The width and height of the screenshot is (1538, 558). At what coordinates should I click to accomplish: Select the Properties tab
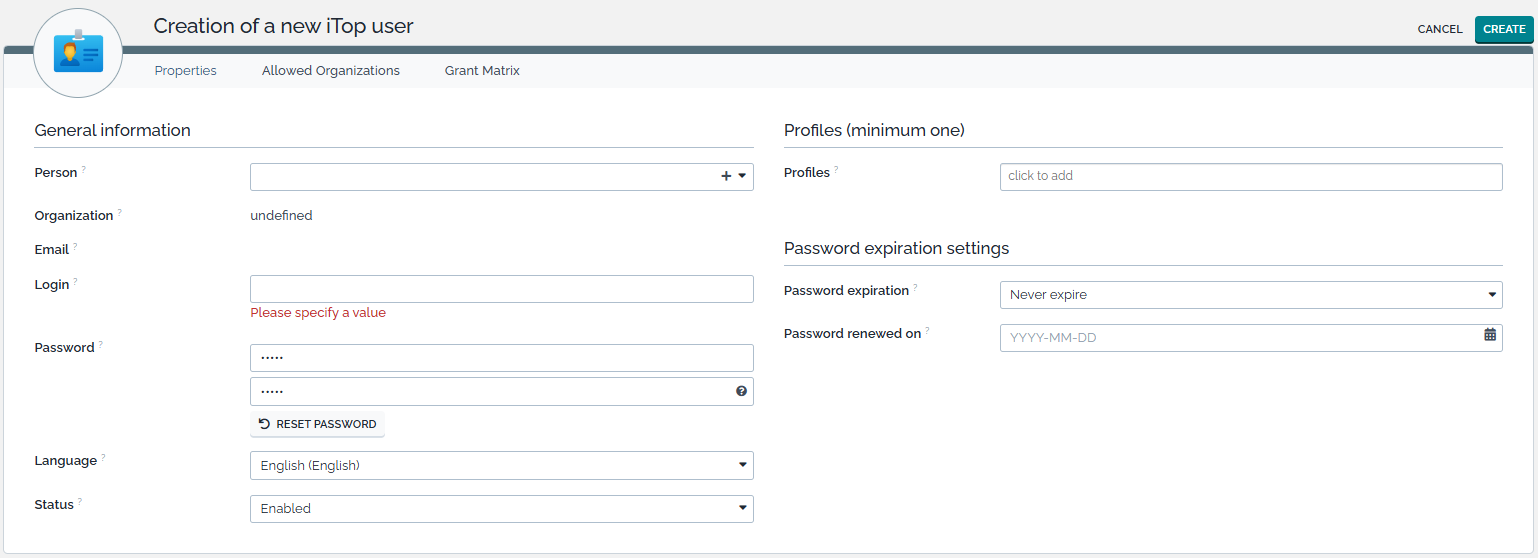pos(186,71)
